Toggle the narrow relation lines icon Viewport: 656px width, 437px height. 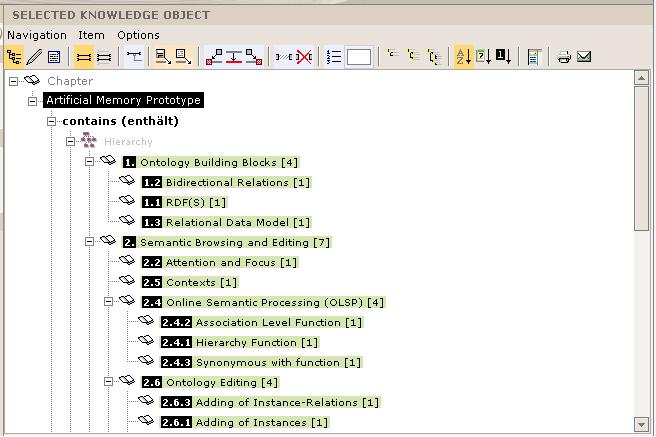tap(104, 56)
